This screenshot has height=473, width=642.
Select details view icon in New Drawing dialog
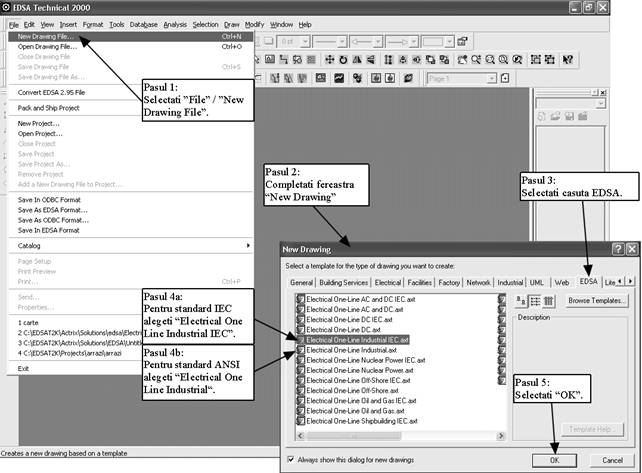[x=549, y=300]
